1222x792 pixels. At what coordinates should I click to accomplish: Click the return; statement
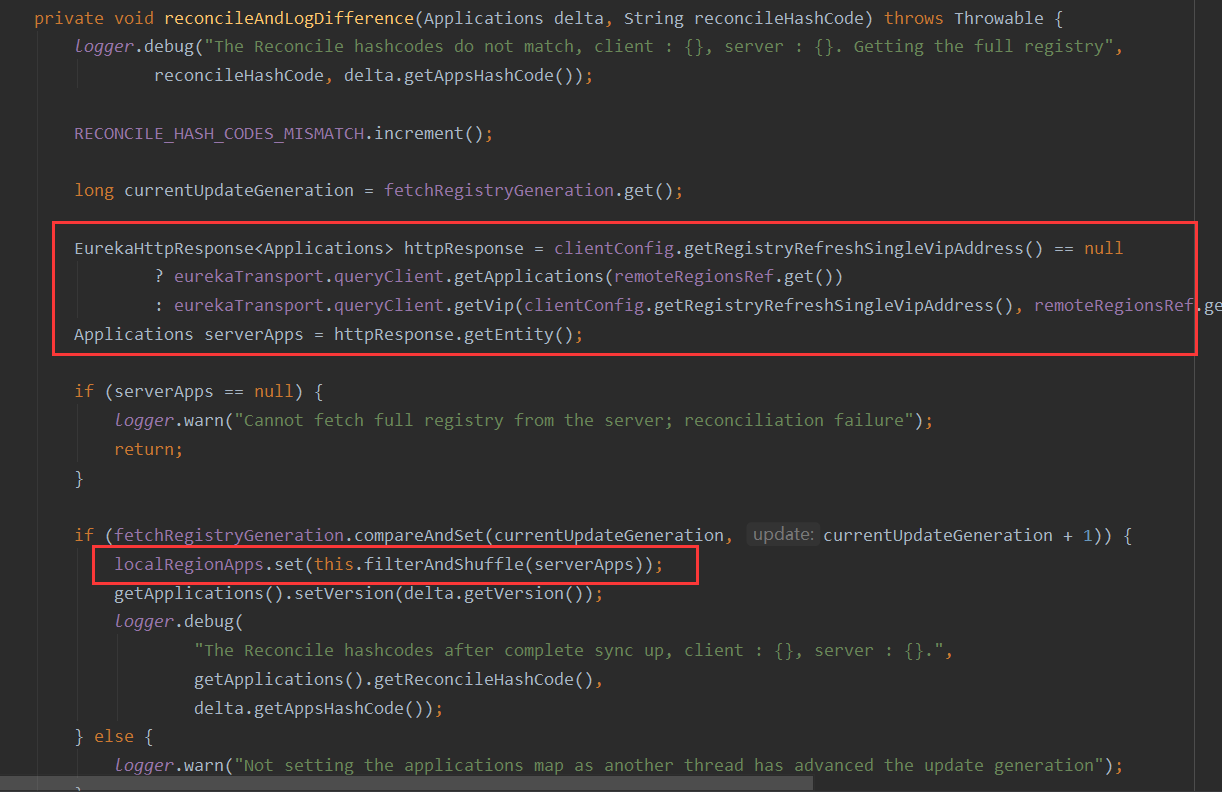coord(149,449)
